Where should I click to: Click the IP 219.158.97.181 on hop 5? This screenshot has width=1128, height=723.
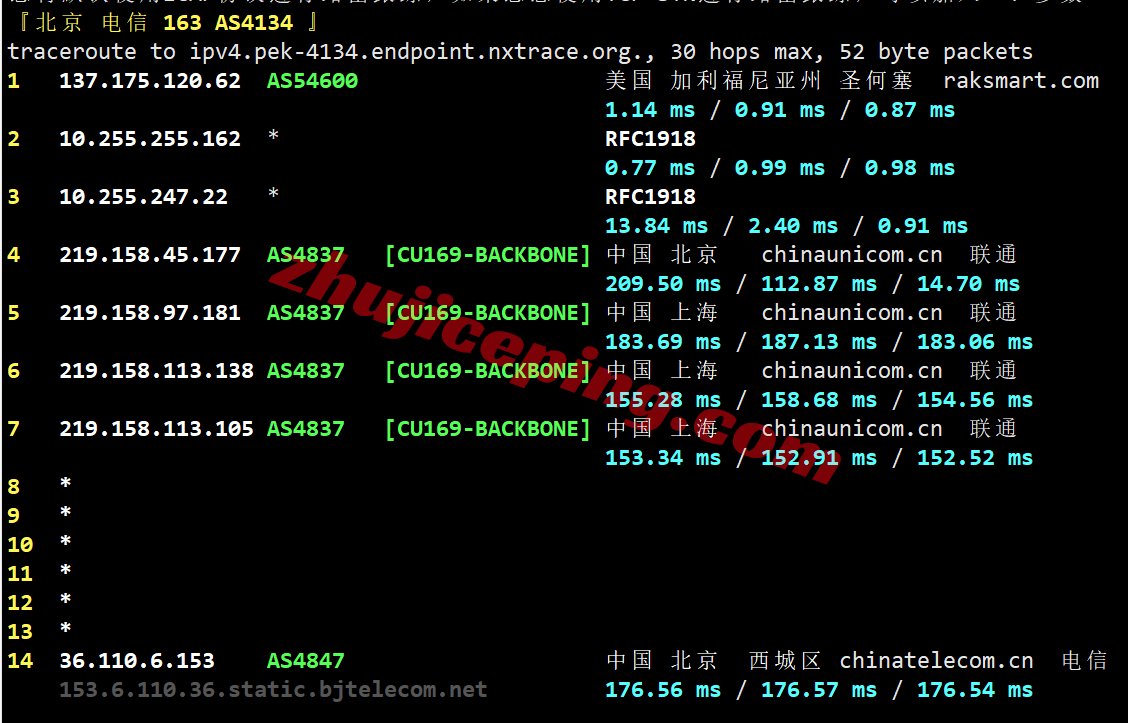point(150,313)
